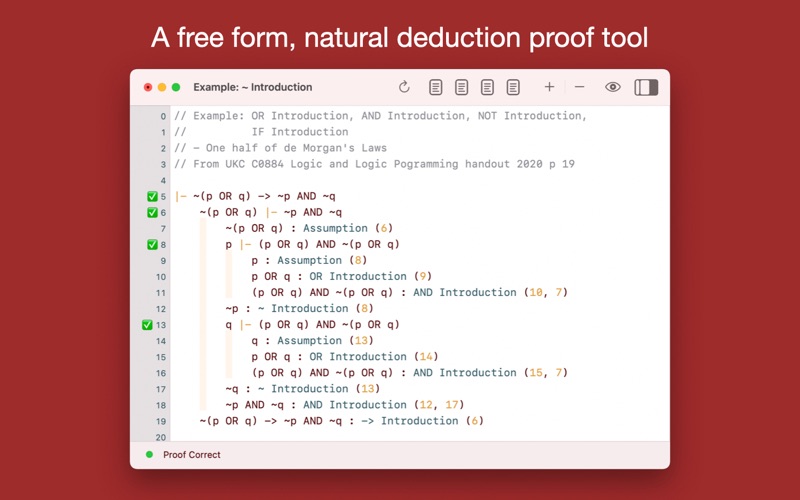
Task: Click the line ~(p OR q) |- ~p AND ~q
Action: point(271,212)
